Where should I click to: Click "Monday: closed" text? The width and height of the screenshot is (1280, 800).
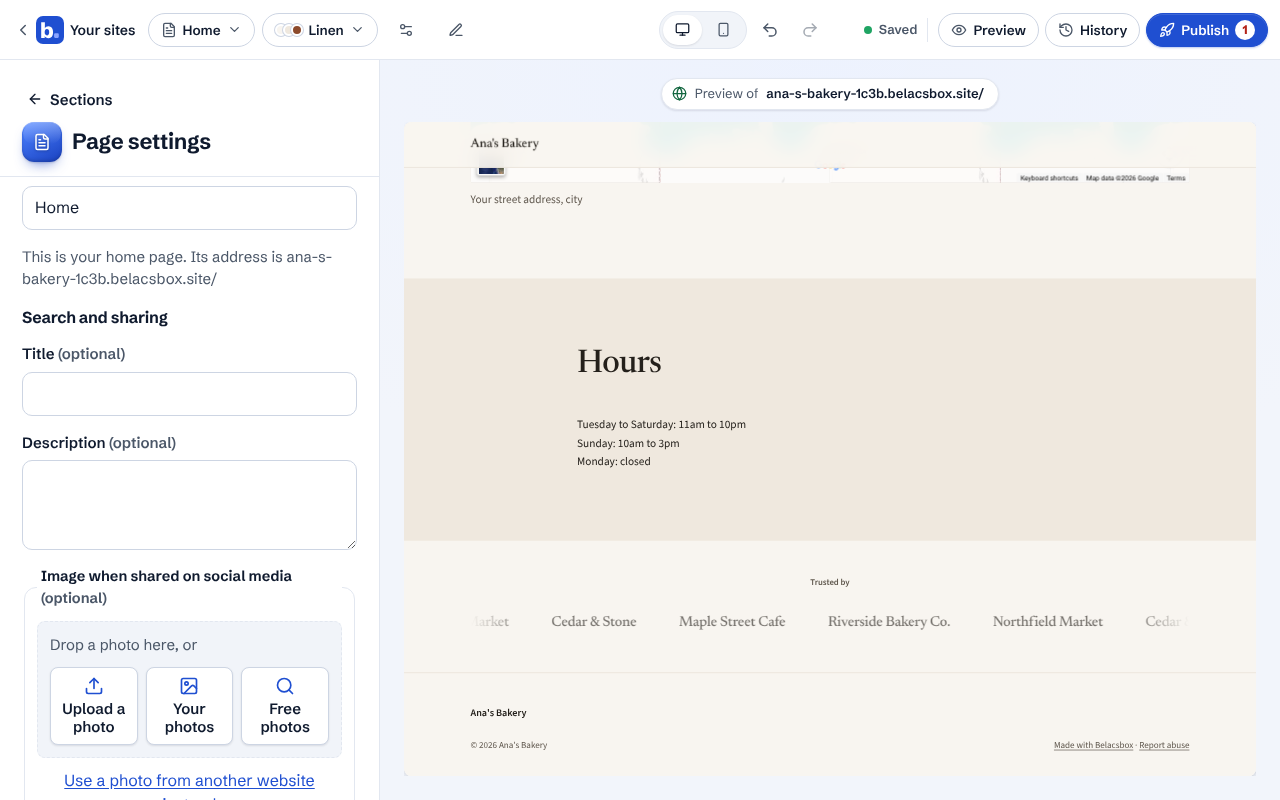(x=614, y=462)
